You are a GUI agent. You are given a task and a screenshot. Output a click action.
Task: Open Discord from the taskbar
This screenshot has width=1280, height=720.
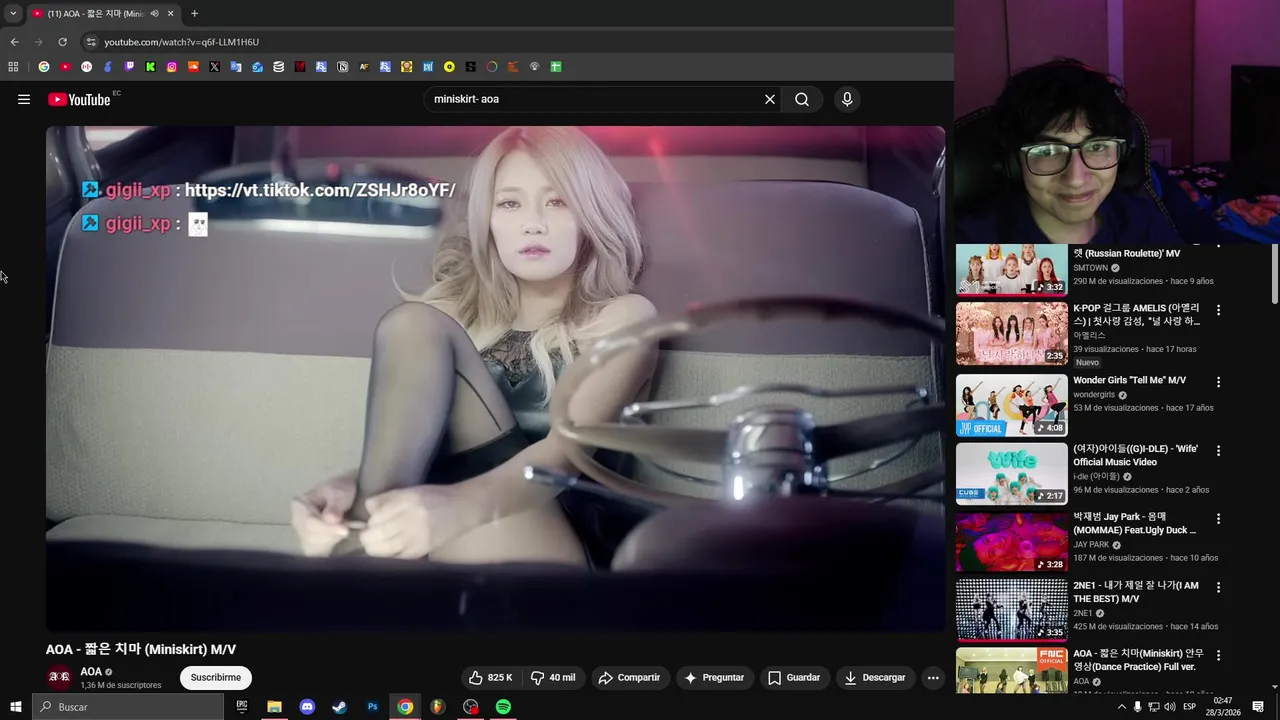coord(307,707)
